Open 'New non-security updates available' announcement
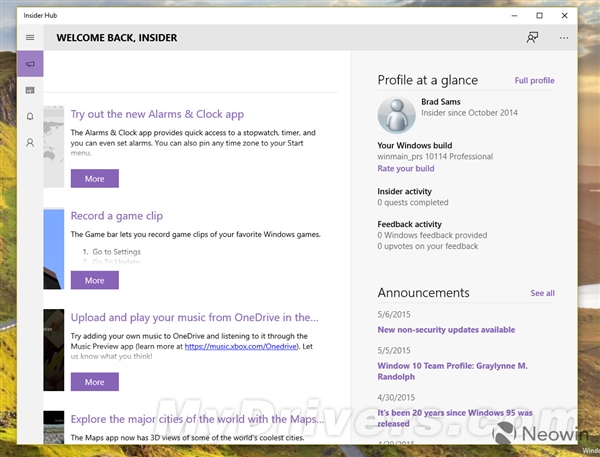This screenshot has width=600, height=457. click(446, 329)
